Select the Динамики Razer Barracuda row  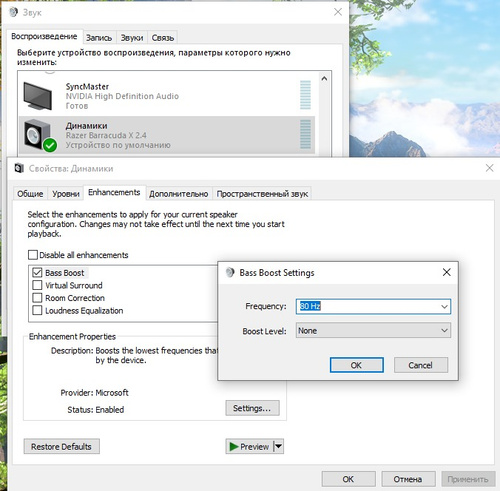coord(167,135)
